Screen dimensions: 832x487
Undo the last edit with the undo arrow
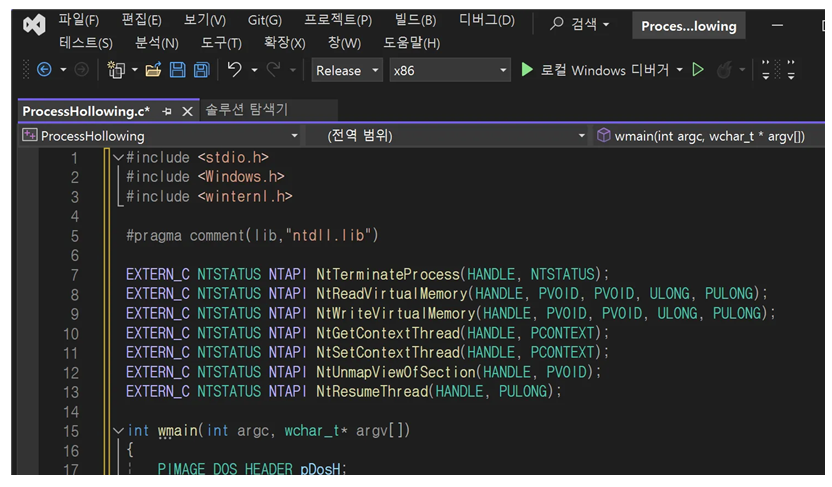(x=235, y=70)
